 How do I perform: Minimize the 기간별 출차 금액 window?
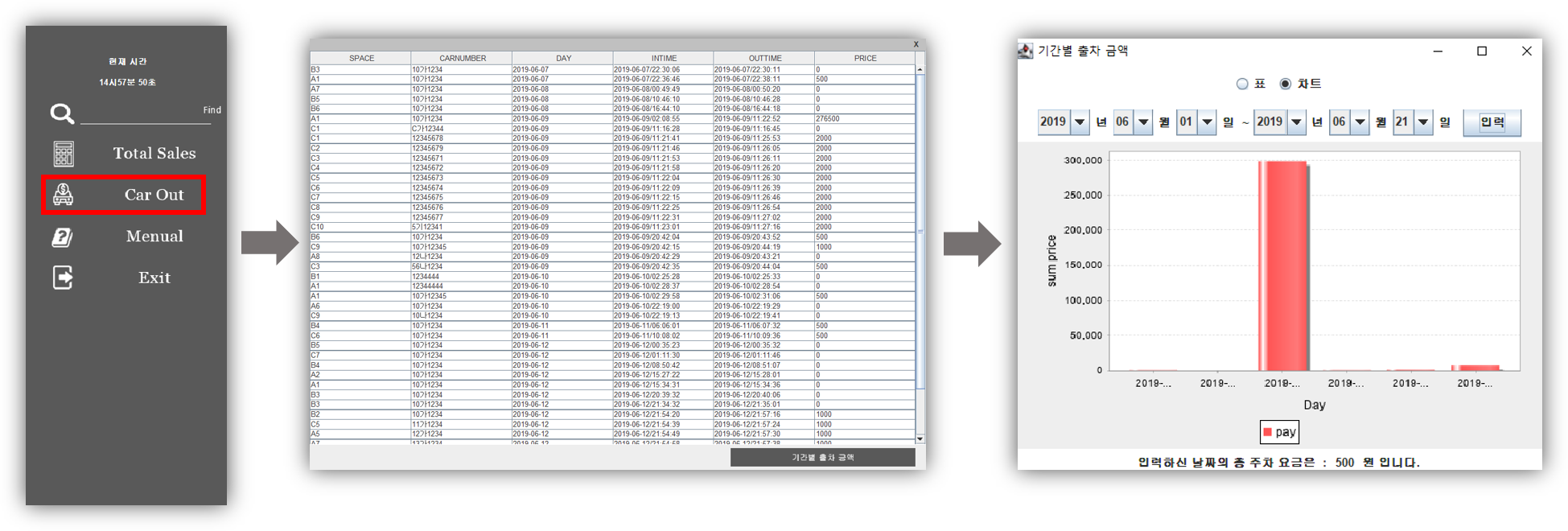click(1438, 51)
